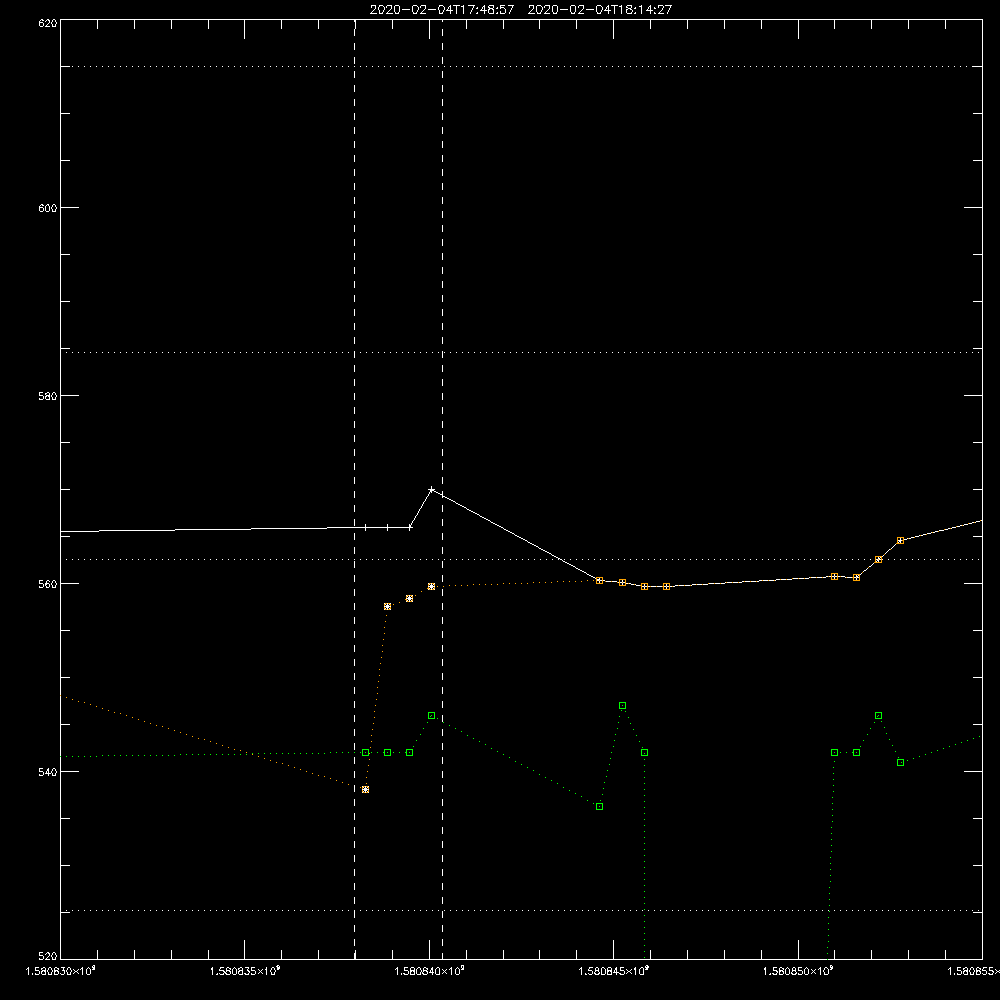Pick the lowest green square marker near 536
The width and height of the screenshot is (1000, 1000).
point(599,807)
